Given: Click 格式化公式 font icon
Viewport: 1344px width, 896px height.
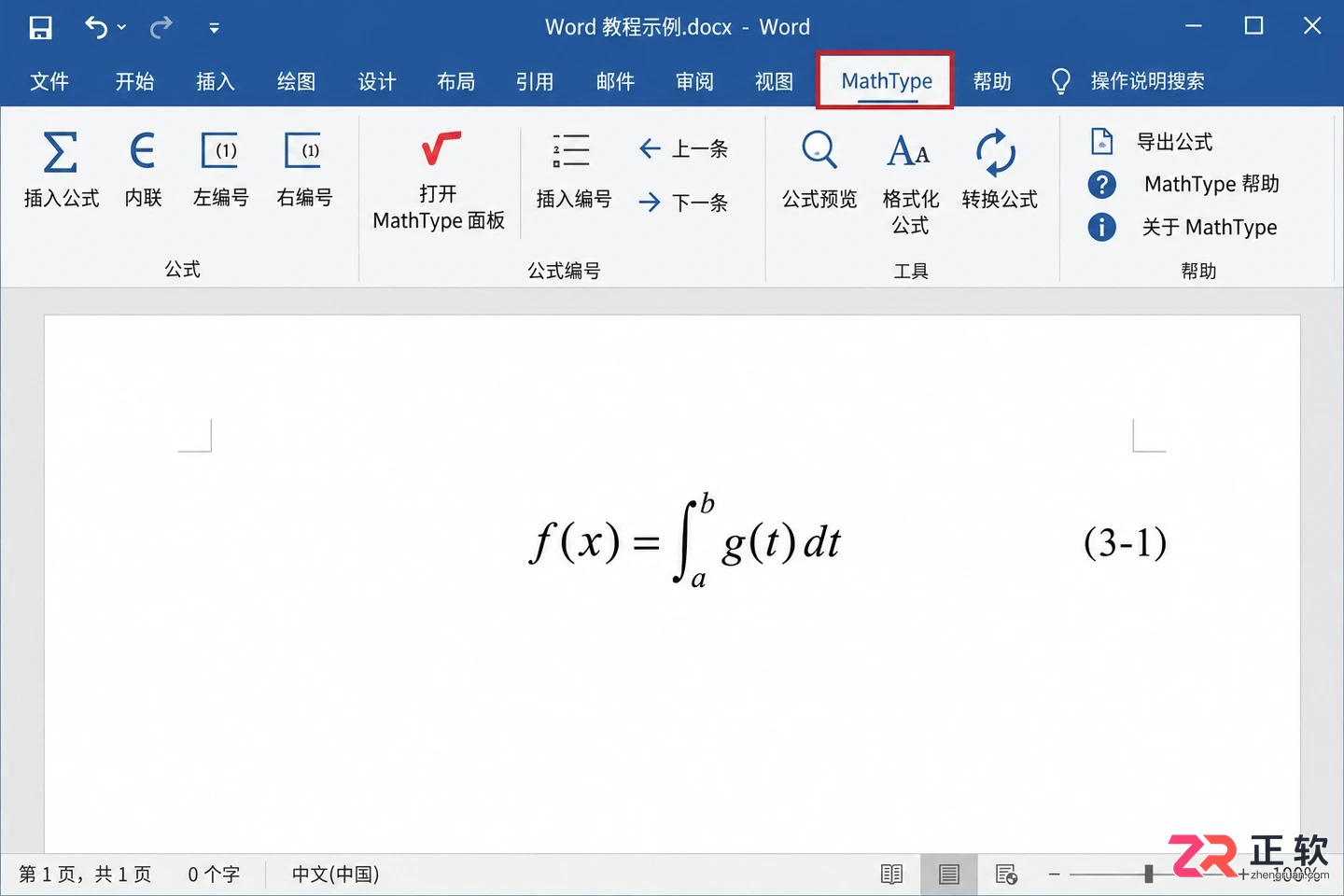Looking at the screenshot, I should [x=909, y=150].
